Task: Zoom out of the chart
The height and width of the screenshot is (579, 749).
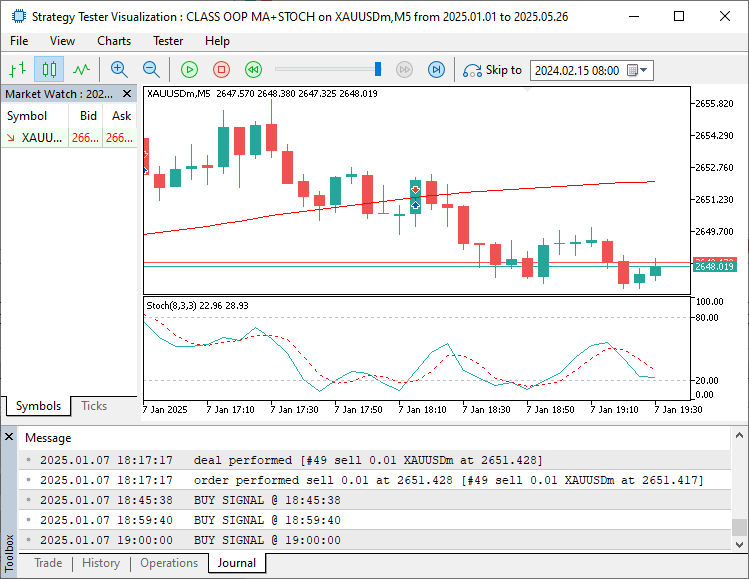Action: pos(151,70)
